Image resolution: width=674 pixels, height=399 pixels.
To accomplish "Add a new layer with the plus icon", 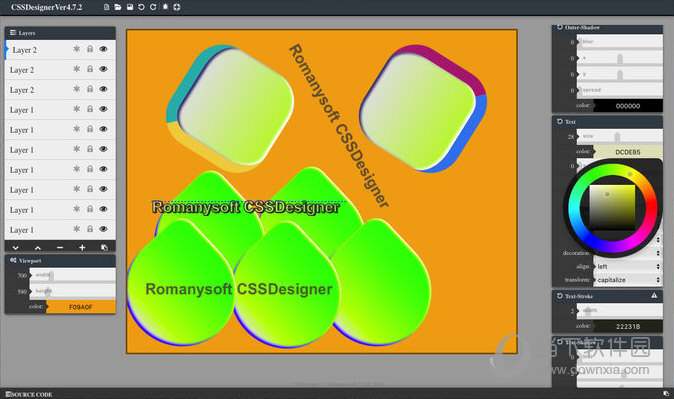I will (82, 248).
